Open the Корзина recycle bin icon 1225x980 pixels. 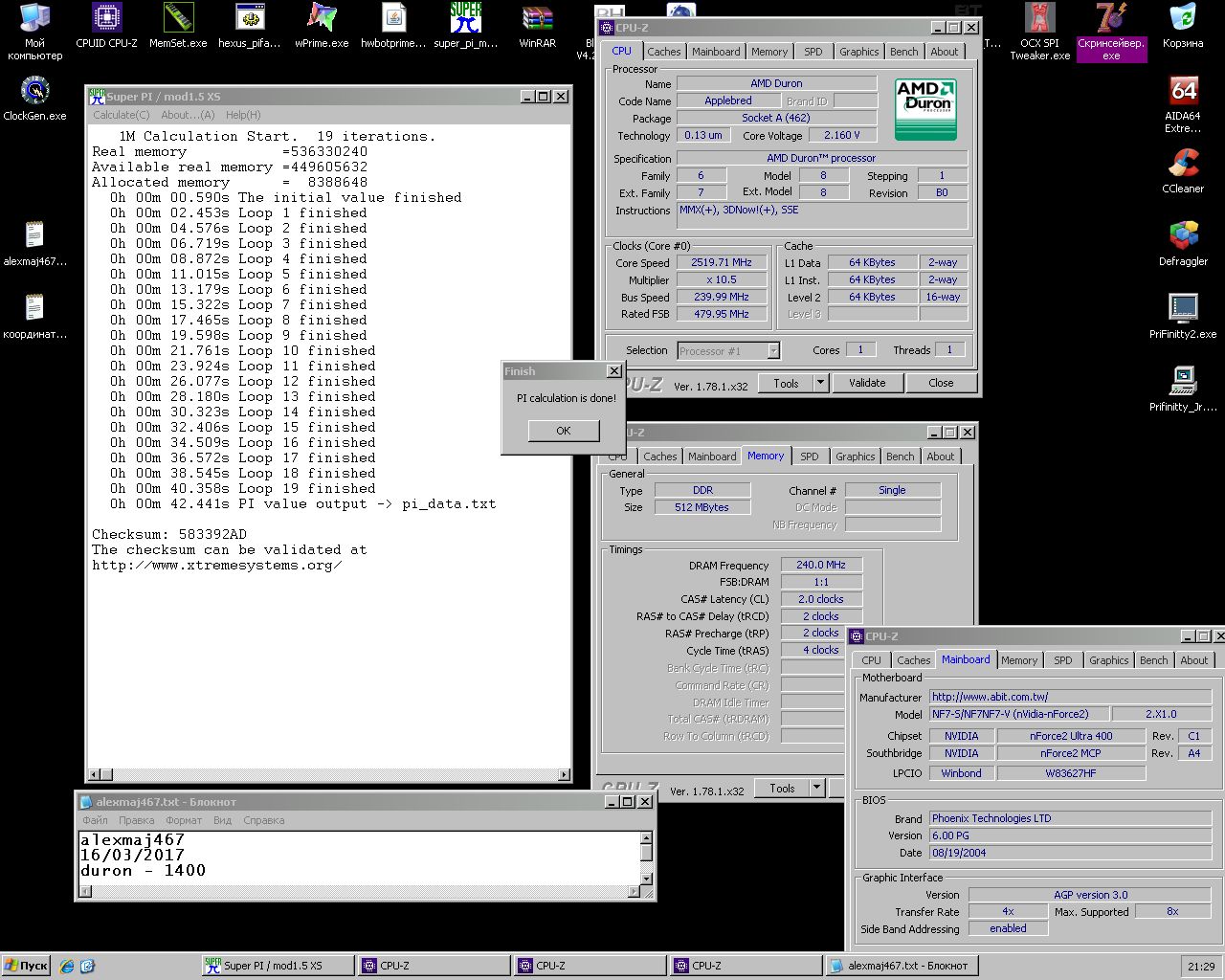pos(1183,26)
